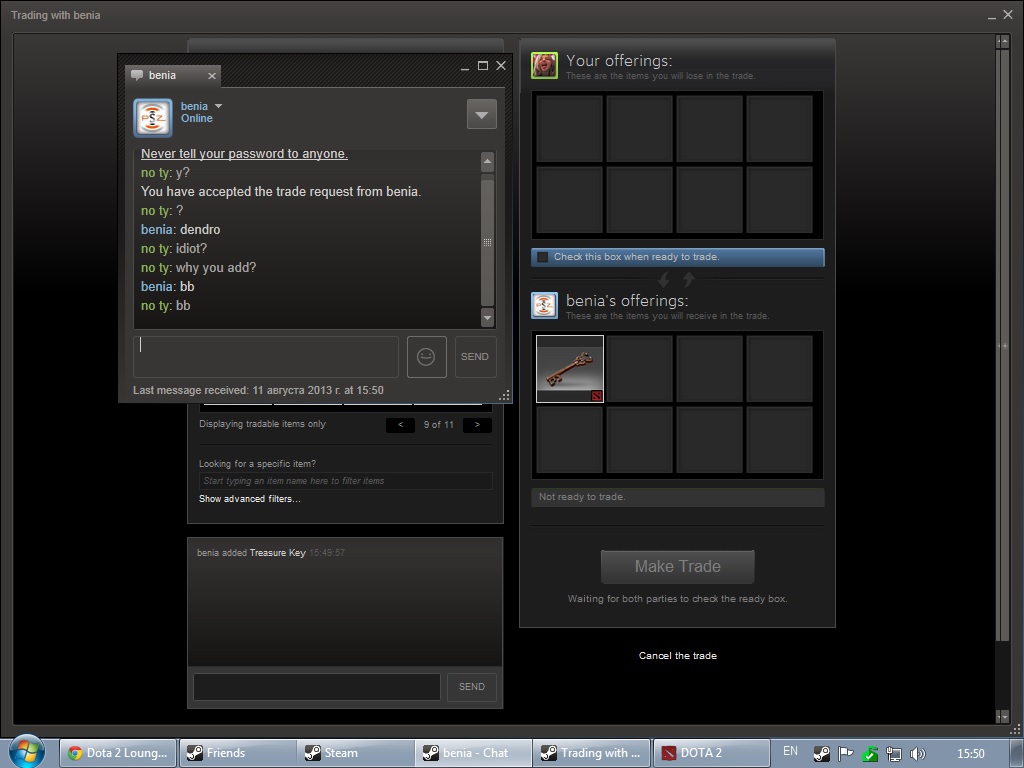Click the green checkmark tray icon
Viewport: 1024px width, 768px height.
point(870,753)
